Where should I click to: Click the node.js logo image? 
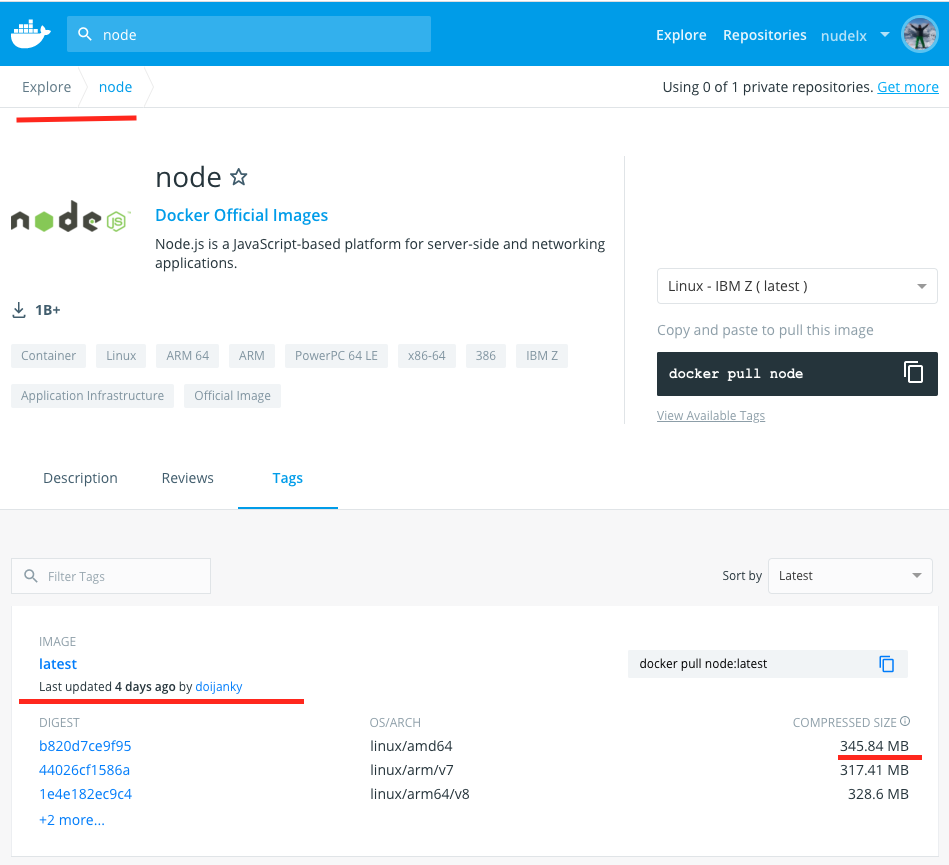[70, 217]
